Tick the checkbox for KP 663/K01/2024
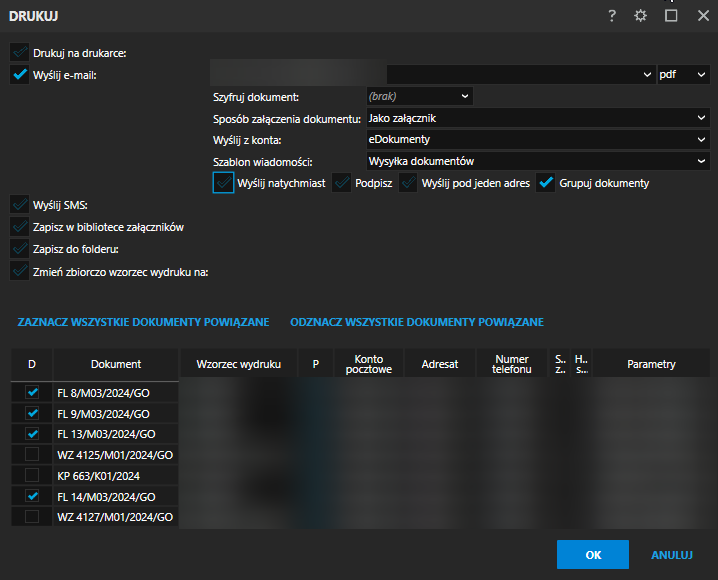Viewport: 718px width, 580px height. (32, 475)
